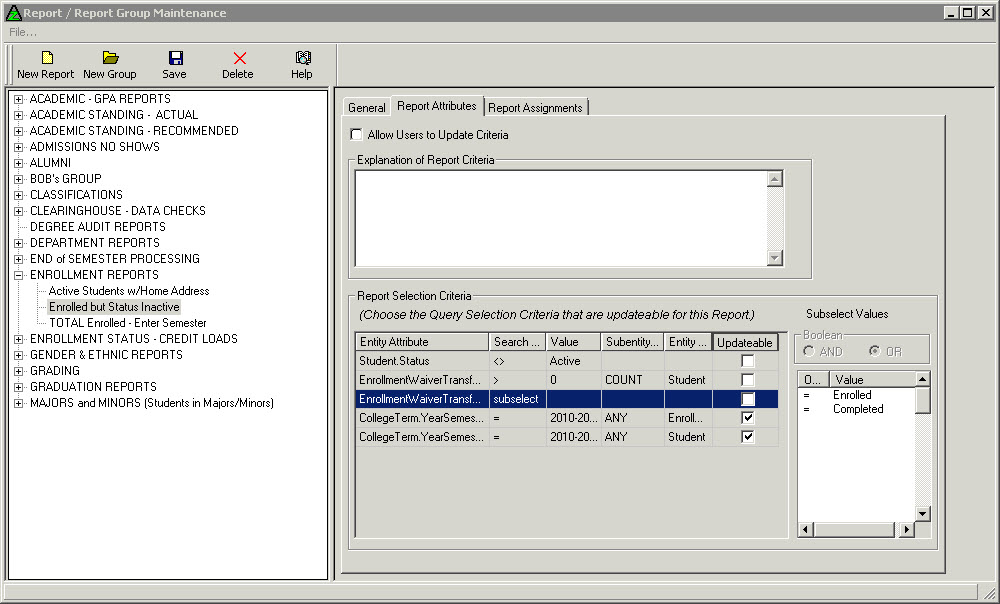Enable Allow Users to Update Criteria

coord(357,135)
